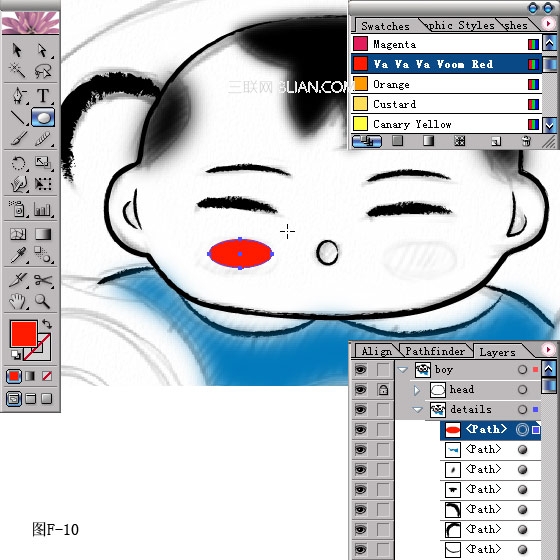Click target circle of head sublayer
This screenshot has width=560, height=560.
(522, 389)
